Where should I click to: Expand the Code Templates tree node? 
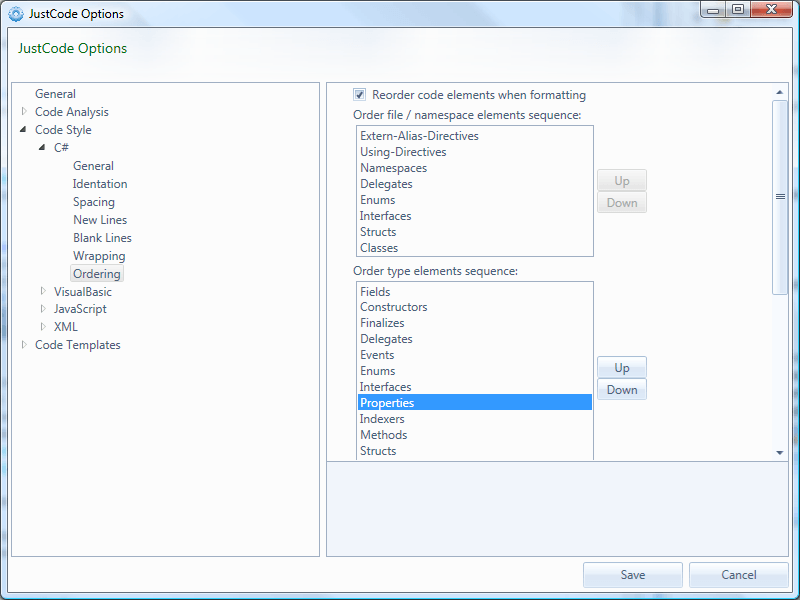point(24,345)
